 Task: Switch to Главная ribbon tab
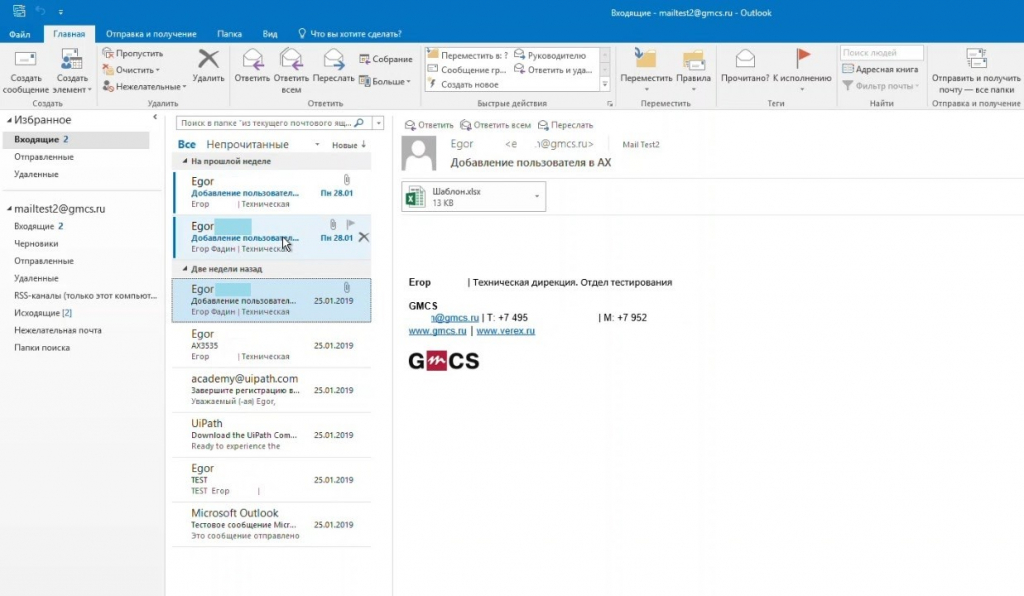[x=69, y=34]
